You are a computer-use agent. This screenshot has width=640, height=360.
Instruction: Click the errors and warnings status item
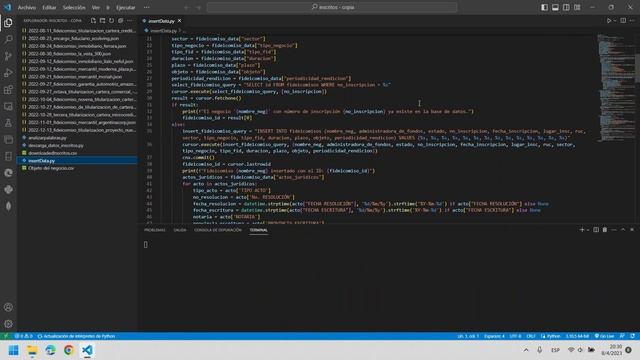23,336
